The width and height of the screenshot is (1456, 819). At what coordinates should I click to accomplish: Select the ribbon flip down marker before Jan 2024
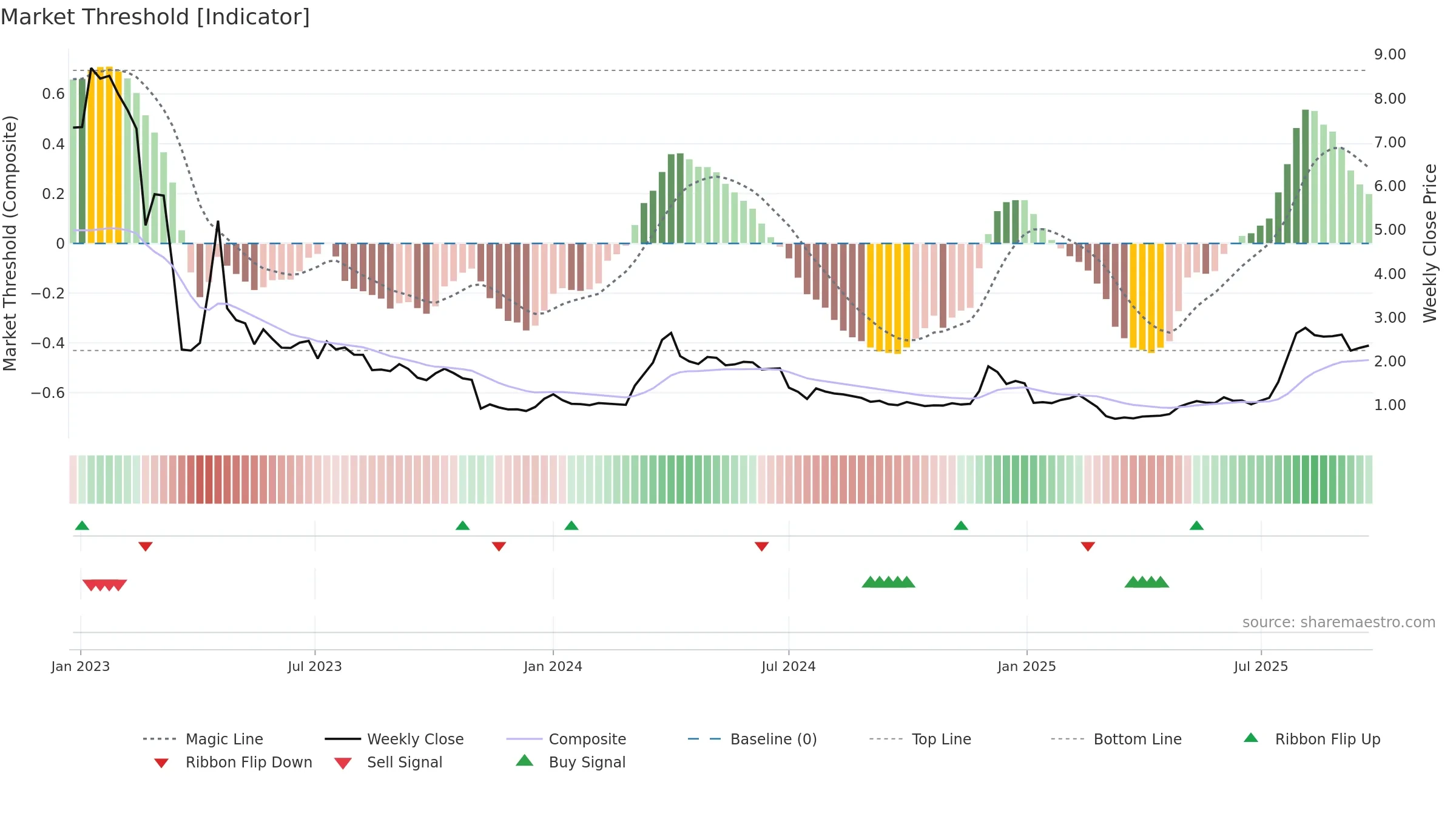pos(499,547)
